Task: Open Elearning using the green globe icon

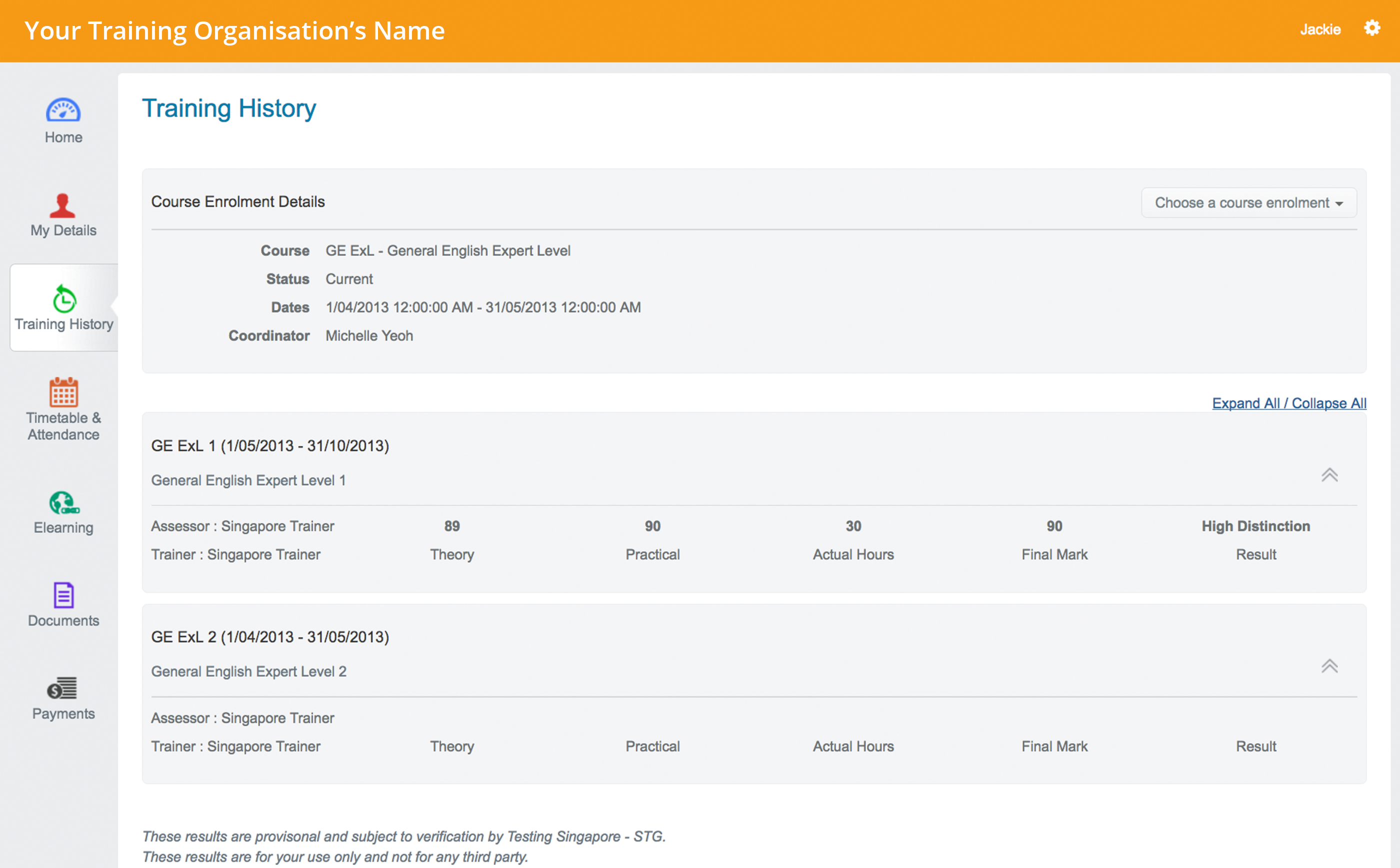Action: [x=62, y=505]
